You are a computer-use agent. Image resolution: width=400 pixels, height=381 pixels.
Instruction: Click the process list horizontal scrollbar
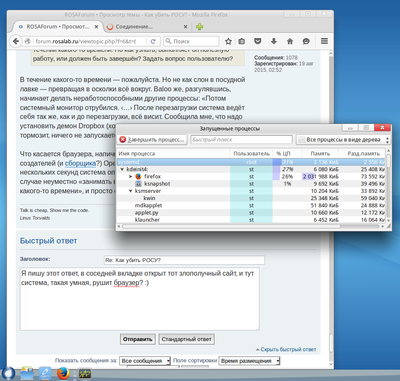click(231, 226)
